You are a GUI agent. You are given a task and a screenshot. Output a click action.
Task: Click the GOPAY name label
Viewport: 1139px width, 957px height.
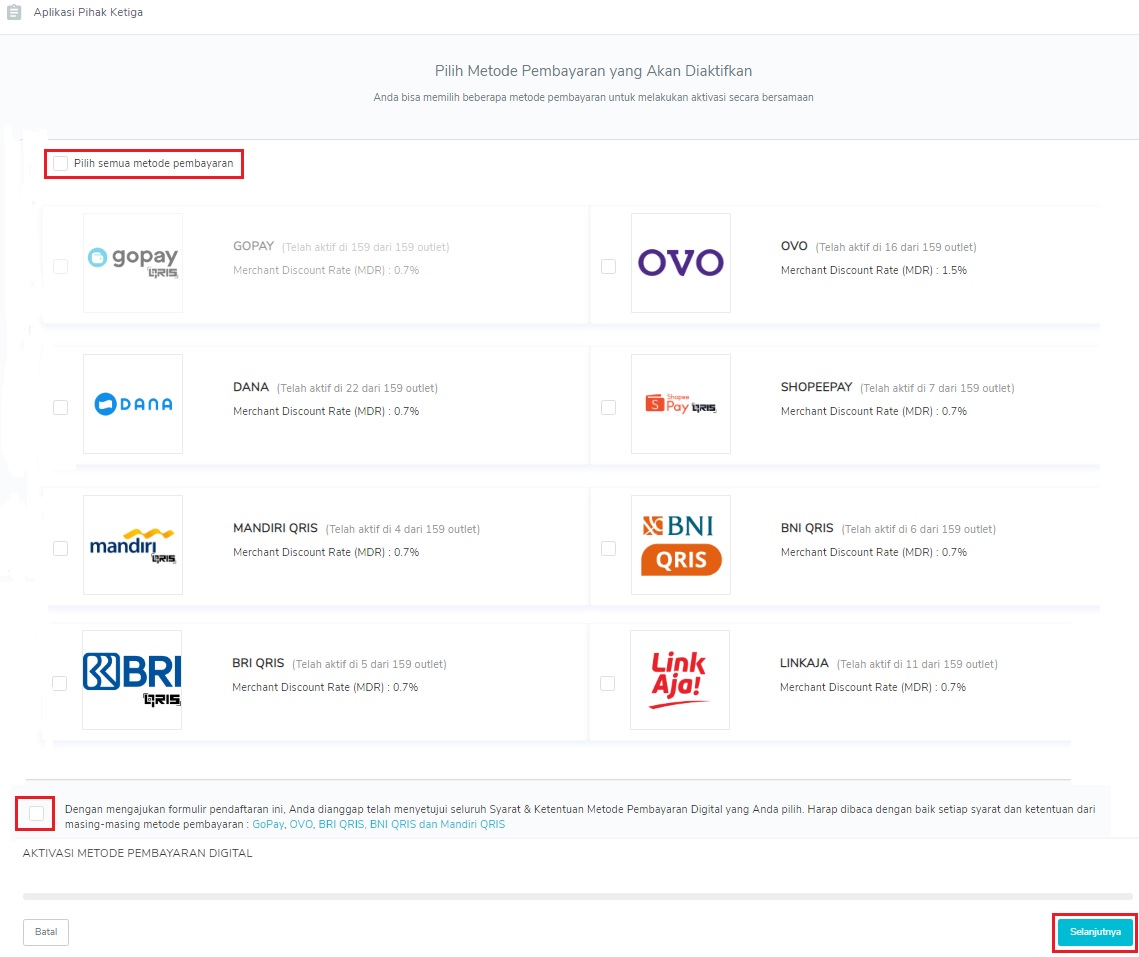click(254, 246)
